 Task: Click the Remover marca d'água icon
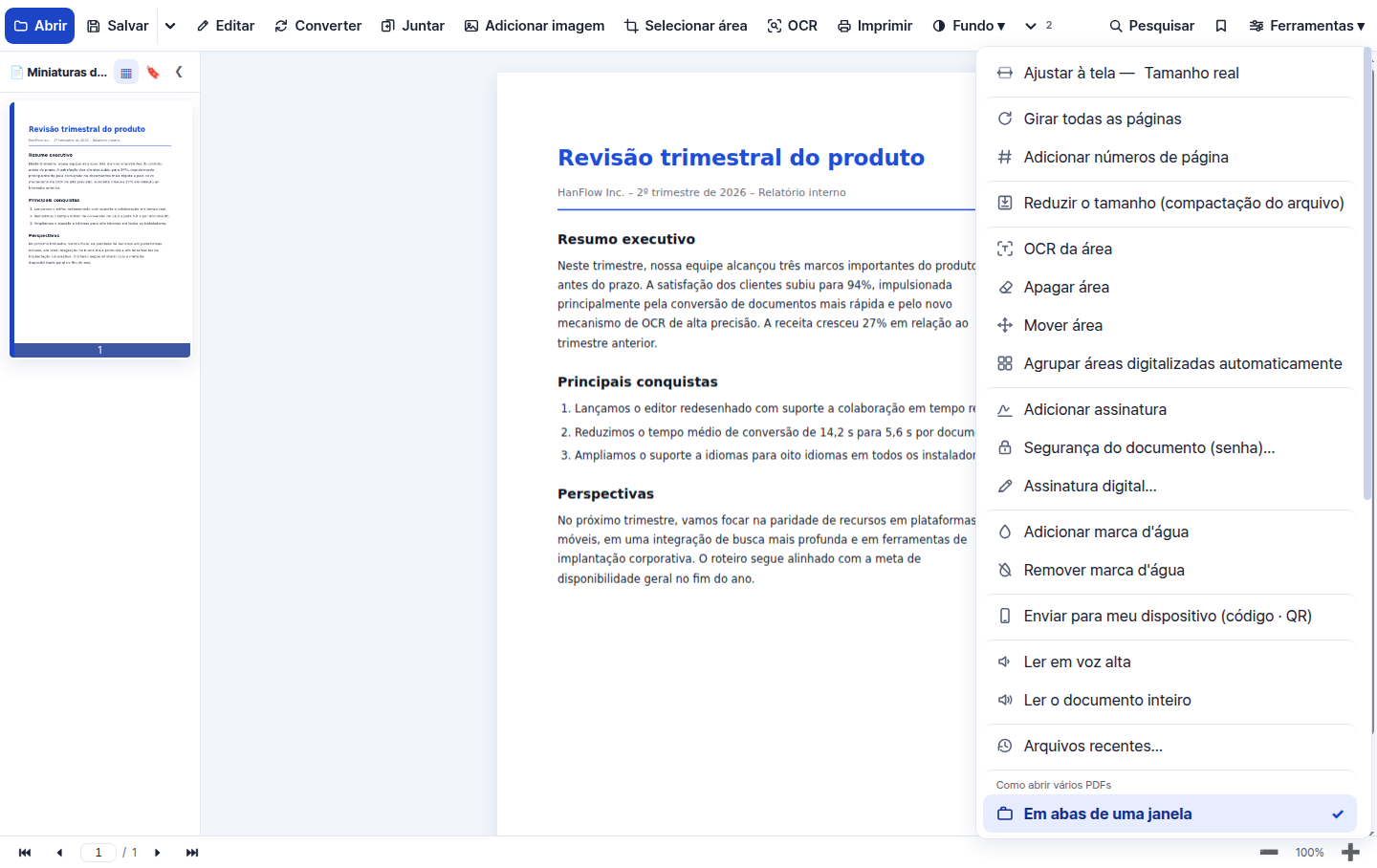pos(1005,570)
